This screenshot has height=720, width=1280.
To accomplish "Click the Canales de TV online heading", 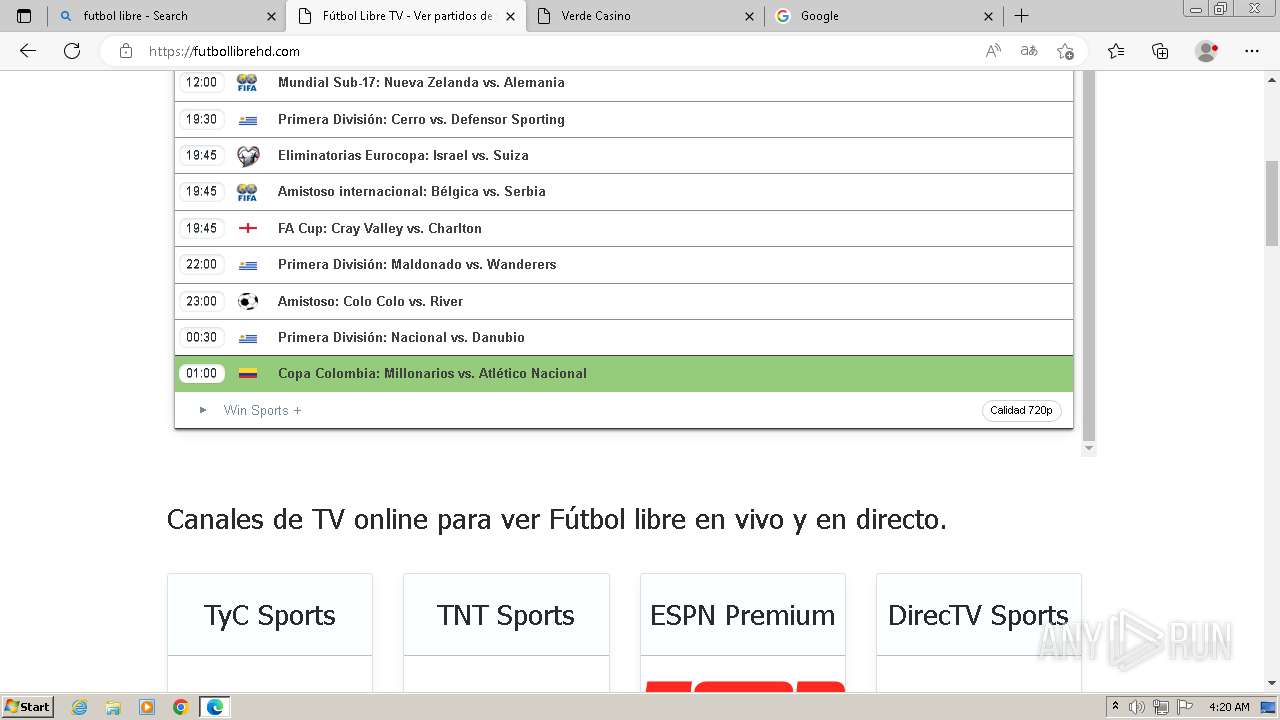I will (557, 520).
